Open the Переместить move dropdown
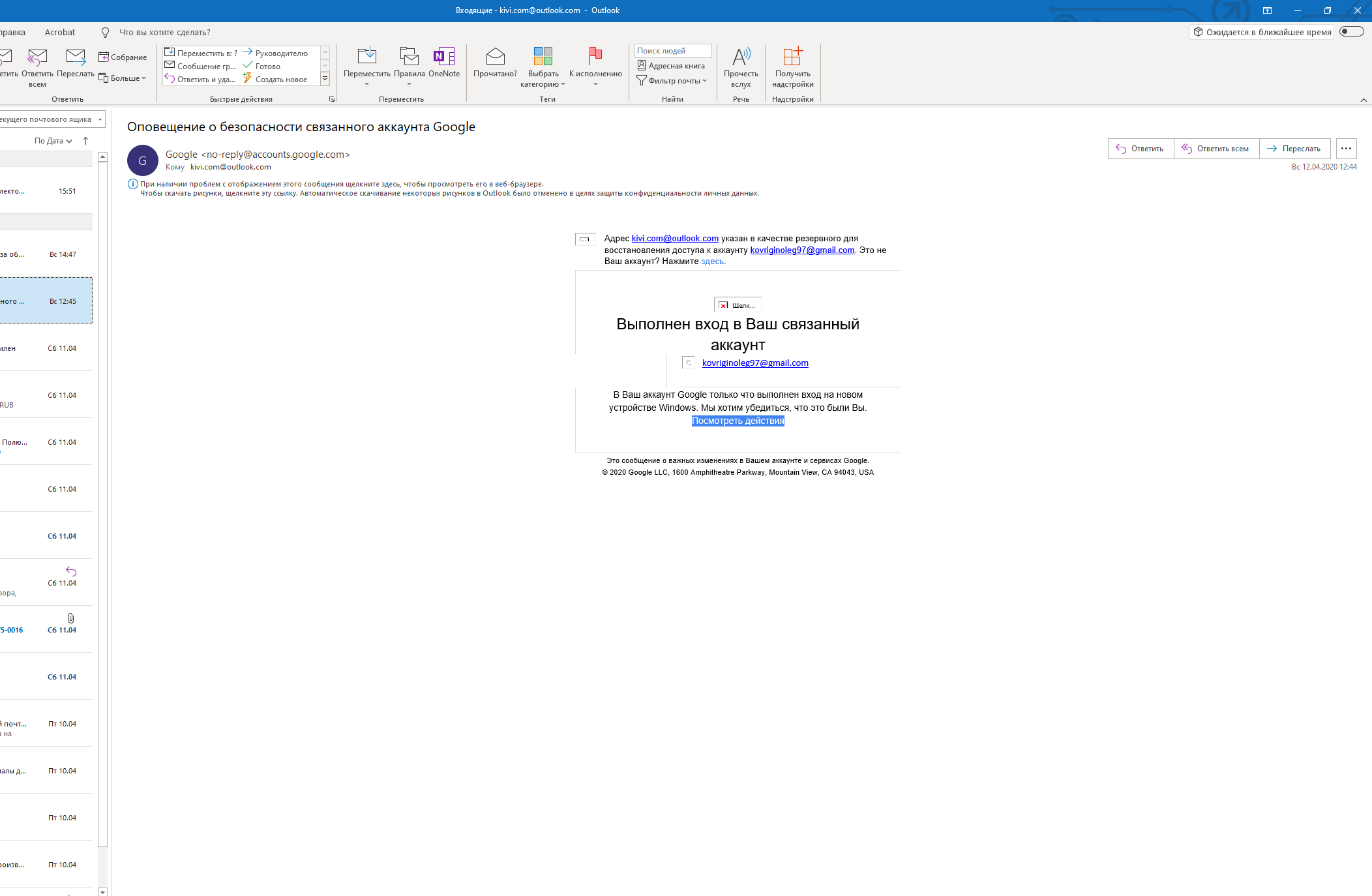Image resolution: width=1372 pixels, height=896 pixels. pyautogui.click(x=367, y=67)
